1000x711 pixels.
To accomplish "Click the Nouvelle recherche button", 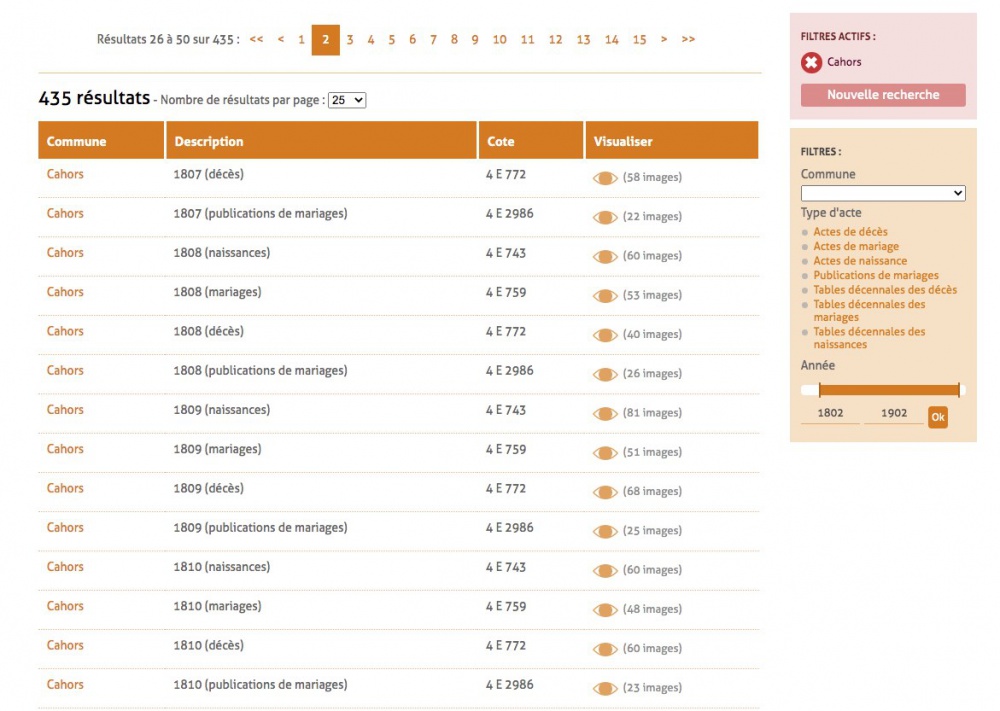I will (882, 95).
